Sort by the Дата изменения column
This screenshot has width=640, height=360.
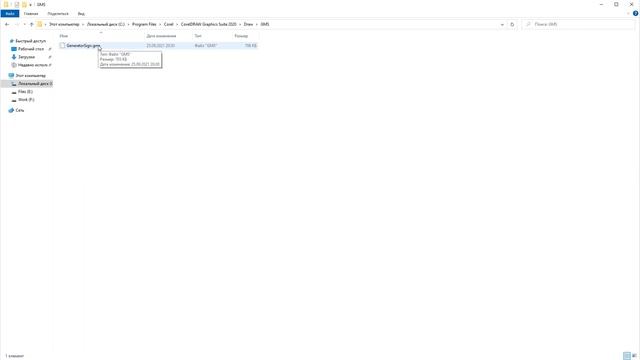click(161, 36)
